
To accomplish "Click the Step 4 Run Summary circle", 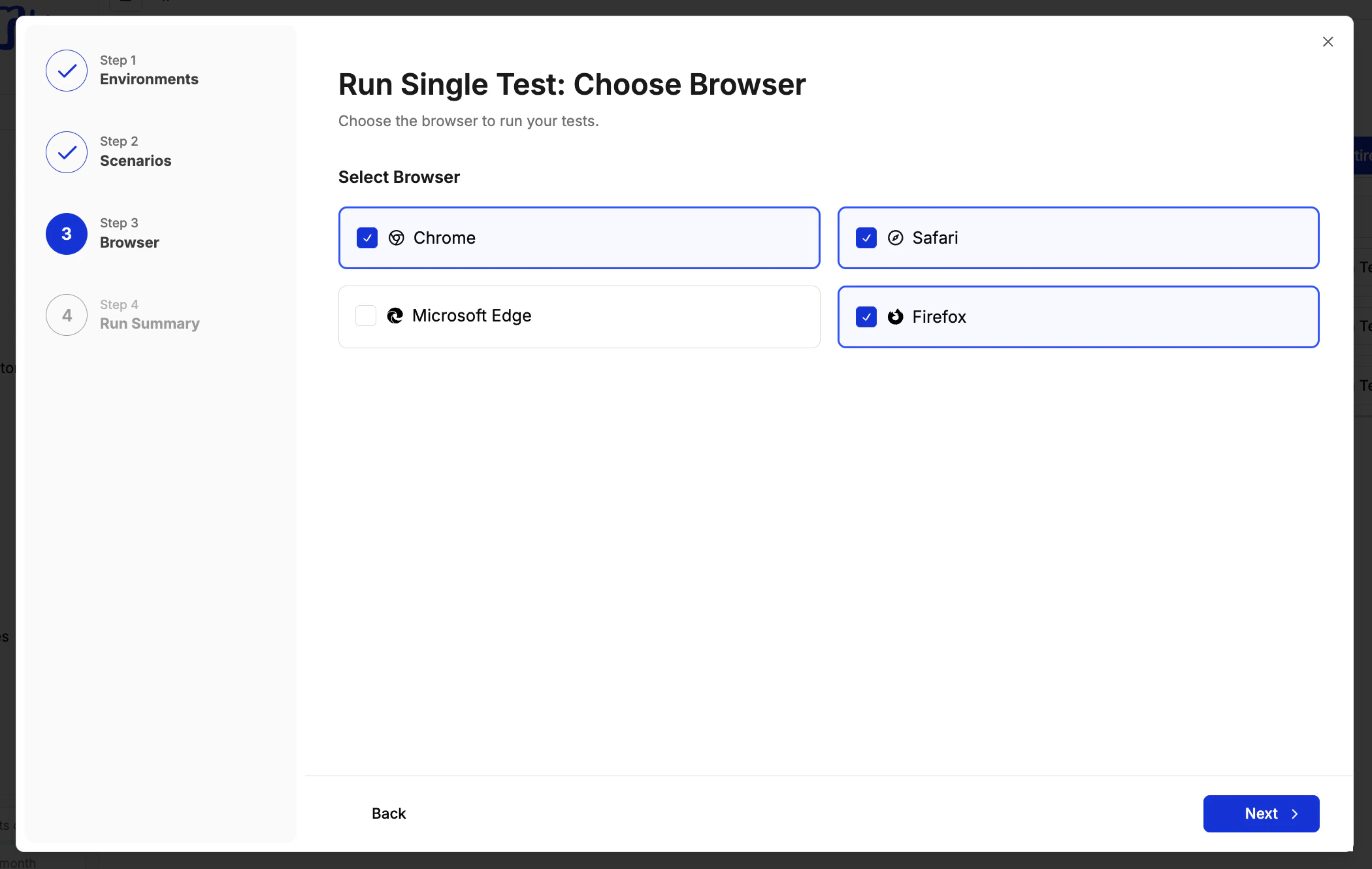I will pyautogui.click(x=66, y=314).
